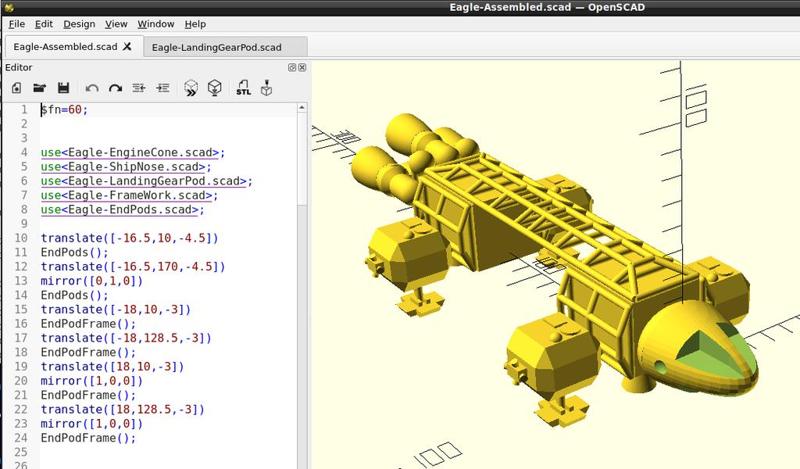Screen dimensions: 800x469
Task: Save the file using the floppy disk icon
Action: click(63, 89)
